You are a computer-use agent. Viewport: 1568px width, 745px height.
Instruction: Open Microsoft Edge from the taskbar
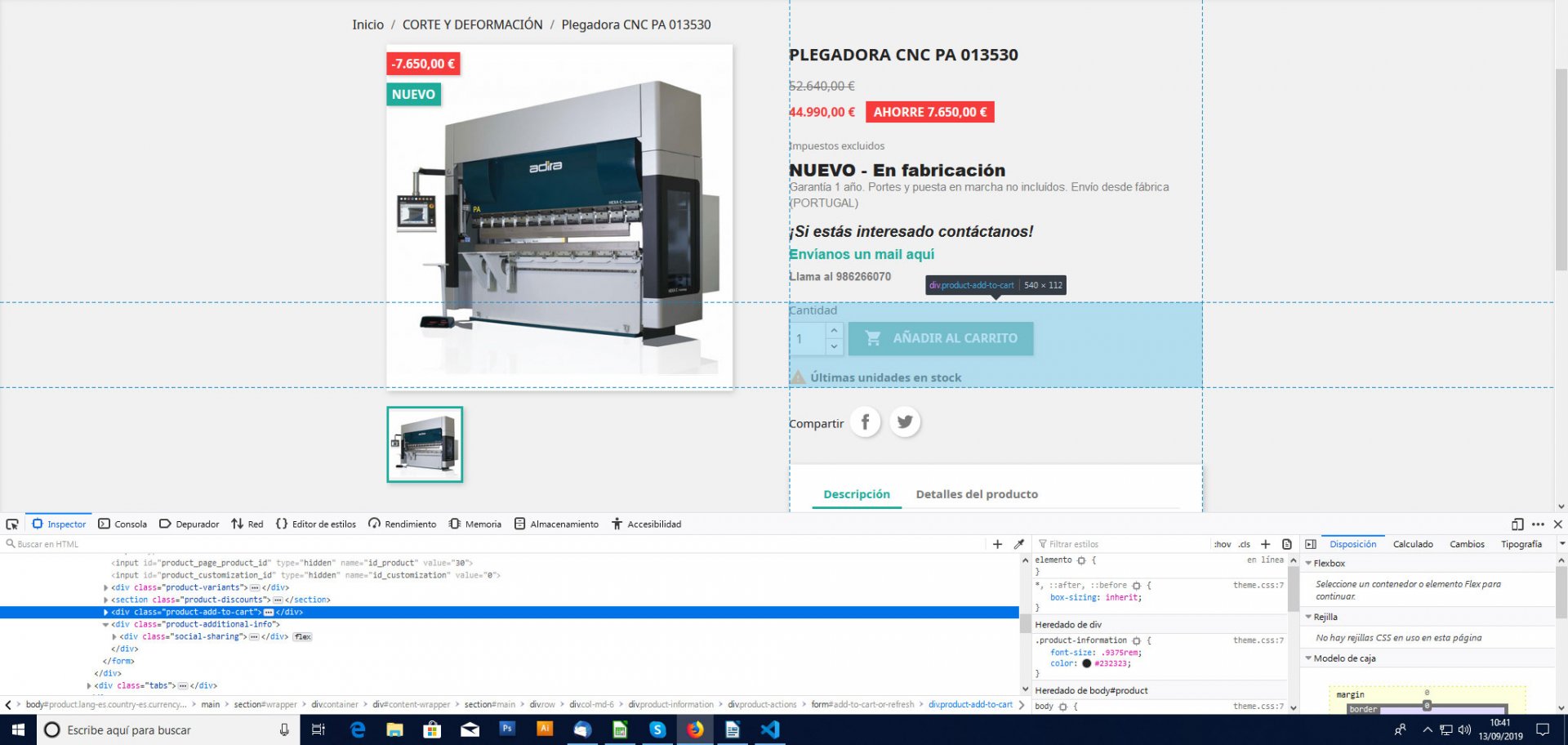point(357,729)
